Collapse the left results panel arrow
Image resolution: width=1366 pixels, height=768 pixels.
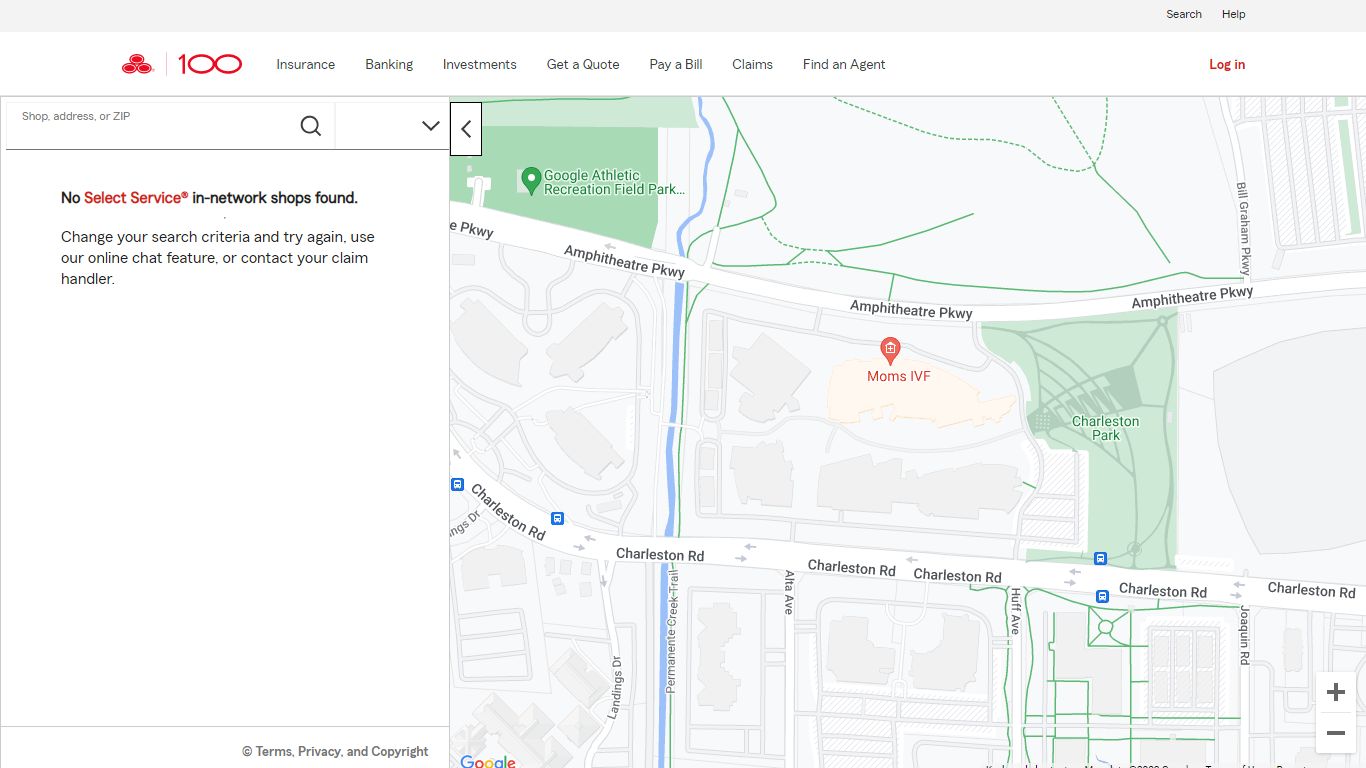[466, 129]
